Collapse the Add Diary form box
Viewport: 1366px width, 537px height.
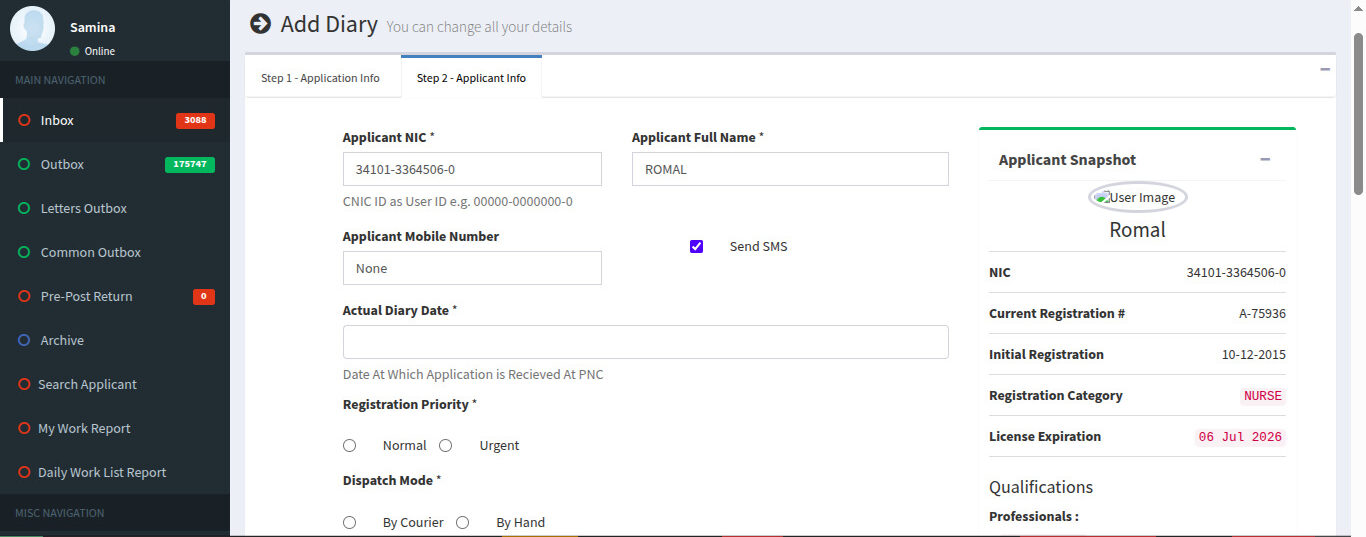click(x=1325, y=69)
